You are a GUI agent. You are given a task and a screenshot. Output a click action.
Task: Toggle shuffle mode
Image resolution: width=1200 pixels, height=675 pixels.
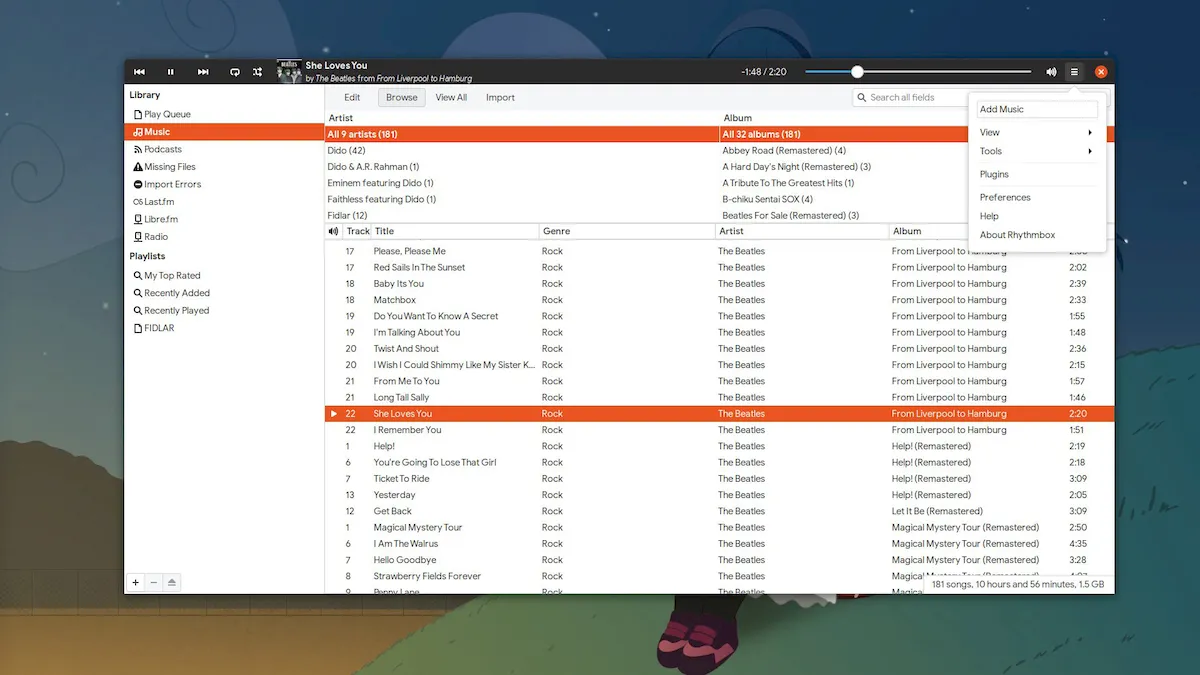258,72
